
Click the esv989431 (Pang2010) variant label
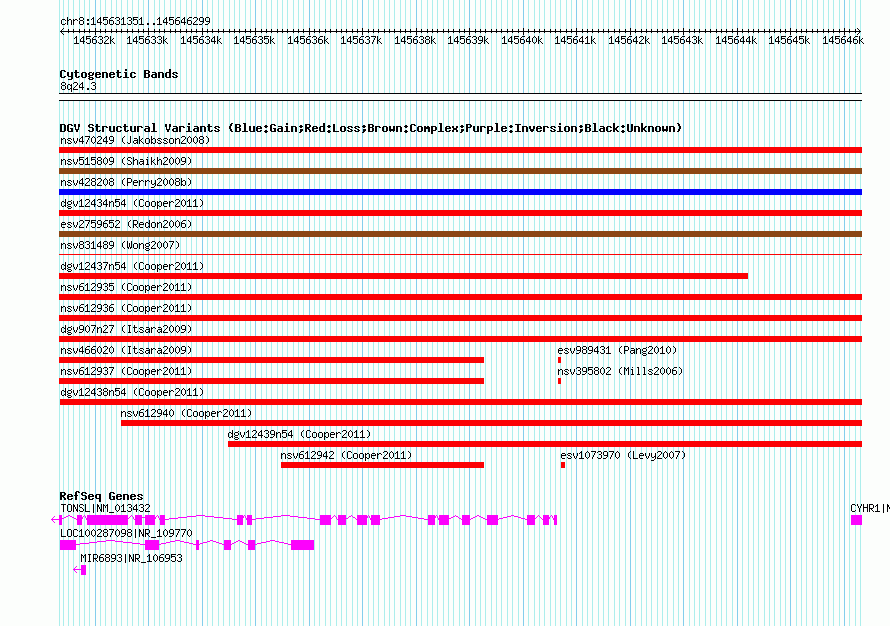pos(617,350)
